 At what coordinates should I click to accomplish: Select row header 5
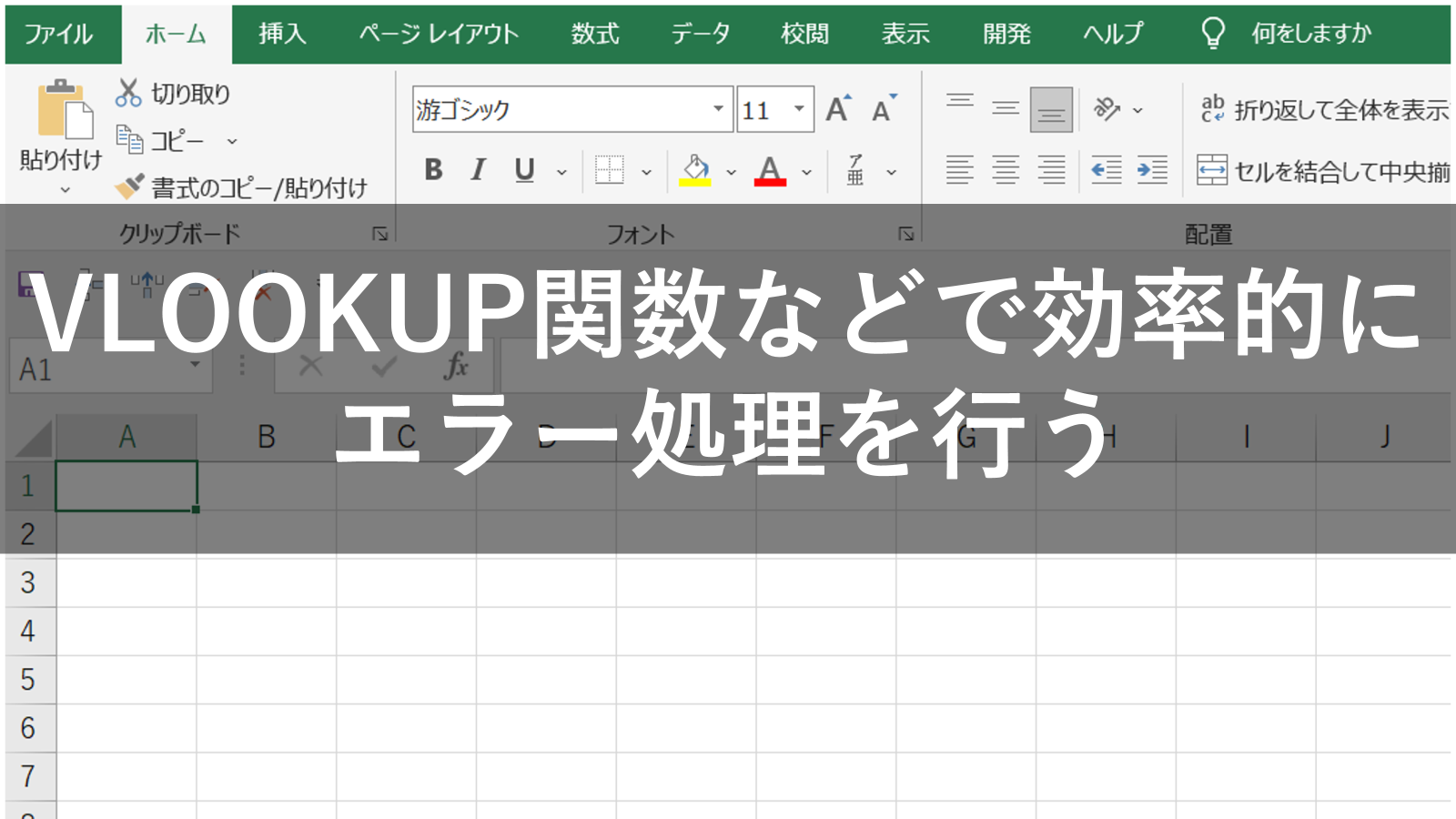click(x=29, y=680)
